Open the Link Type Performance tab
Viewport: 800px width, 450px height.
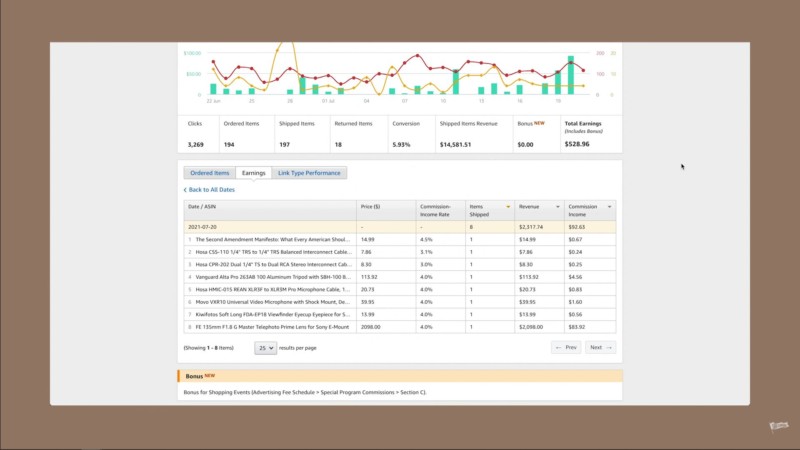pyautogui.click(x=309, y=173)
